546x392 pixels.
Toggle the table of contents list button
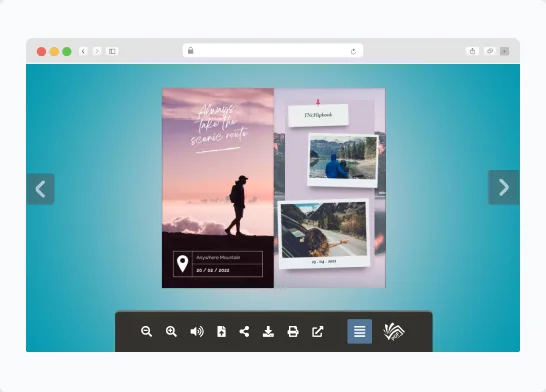[x=360, y=331]
